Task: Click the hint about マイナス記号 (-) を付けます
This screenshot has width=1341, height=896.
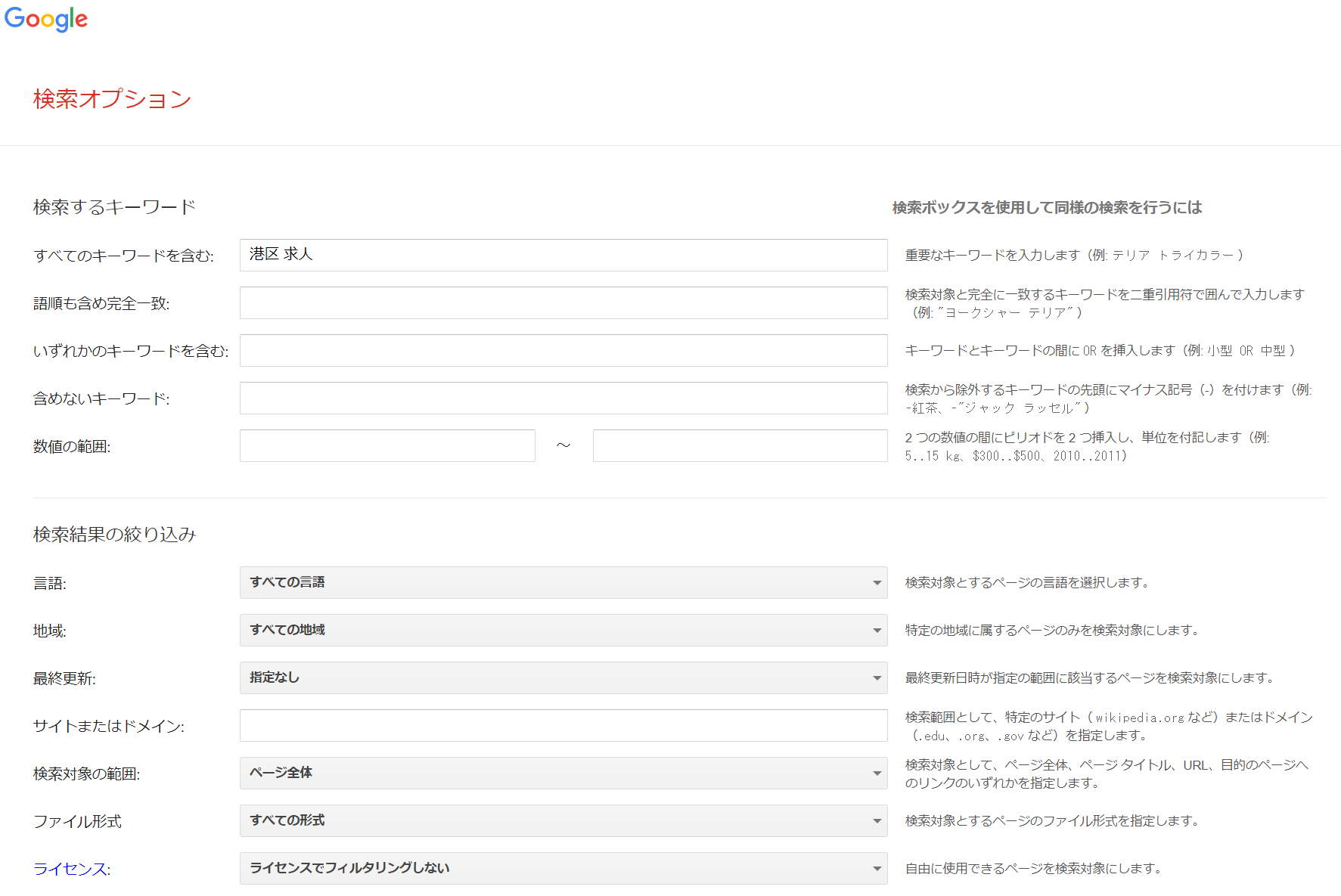Action: 1109,398
